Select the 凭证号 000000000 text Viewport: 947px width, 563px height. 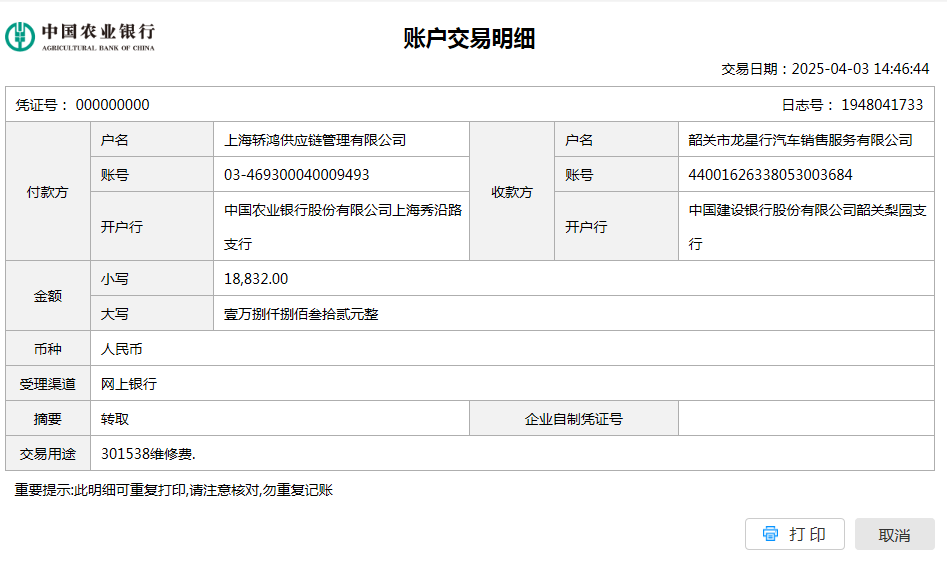(83, 105)
